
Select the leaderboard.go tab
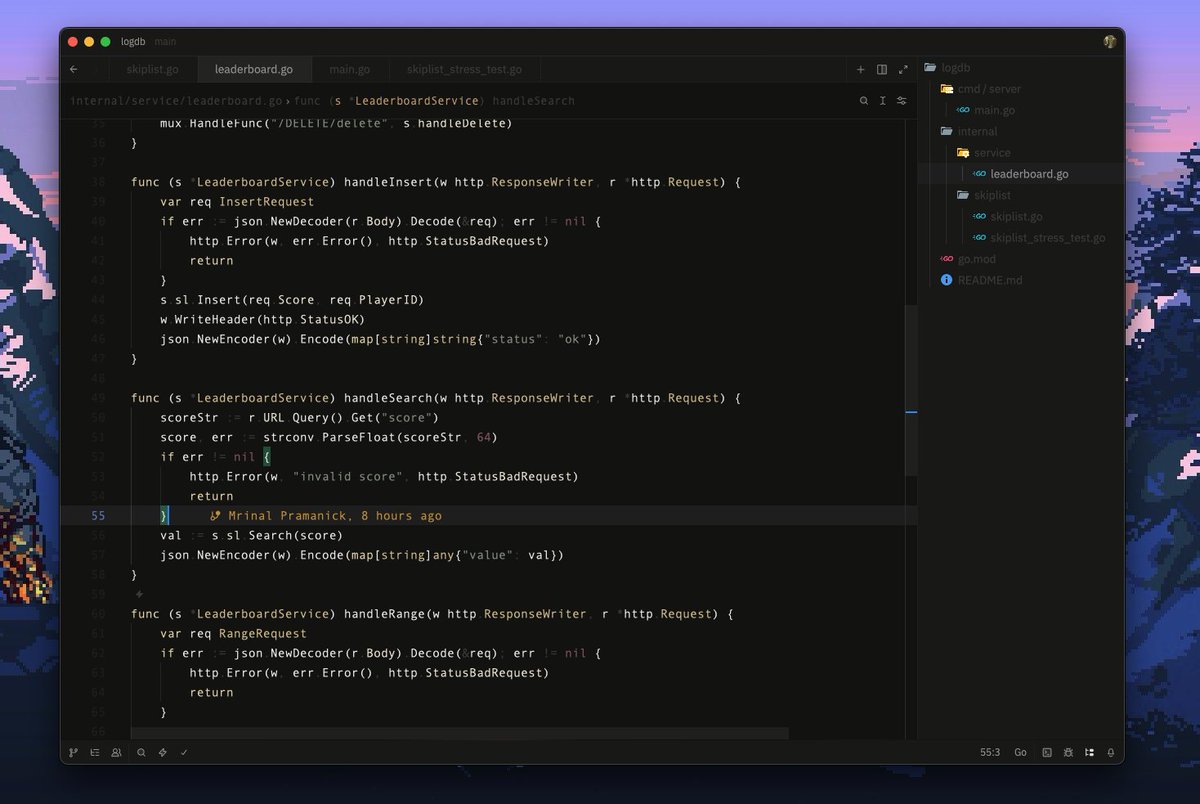(x=254, y=70)
